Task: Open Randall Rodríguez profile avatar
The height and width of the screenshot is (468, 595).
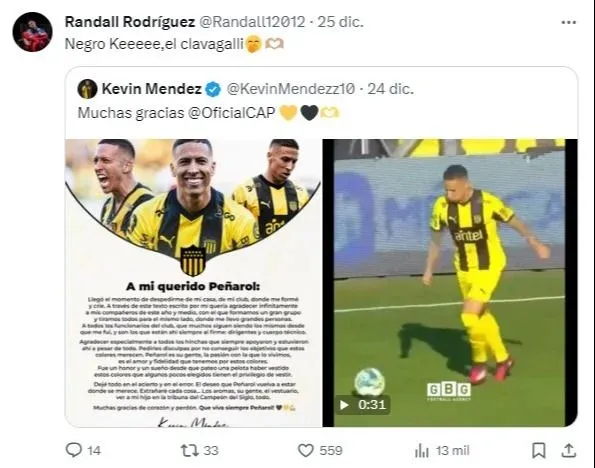Action: coord(32,32)
